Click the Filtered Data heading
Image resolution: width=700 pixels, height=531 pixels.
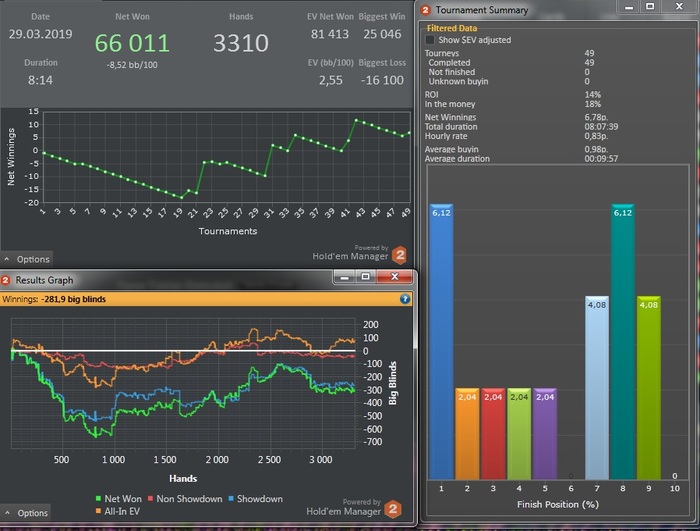click(452, 28)
